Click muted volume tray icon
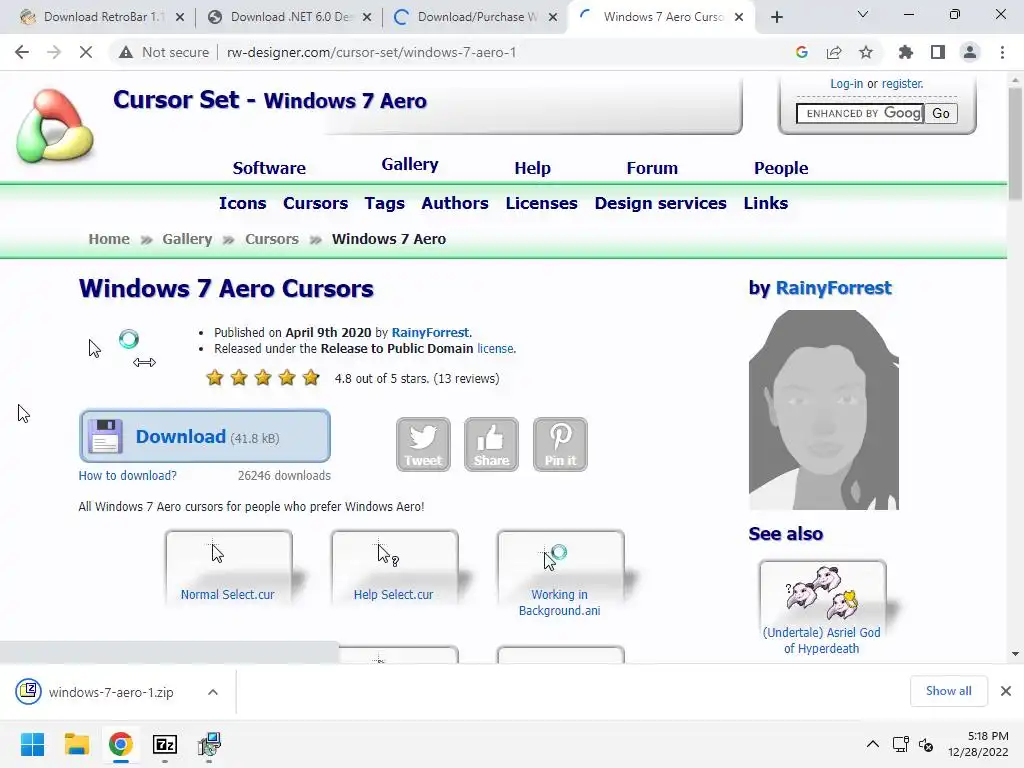 tap(926, 744)
